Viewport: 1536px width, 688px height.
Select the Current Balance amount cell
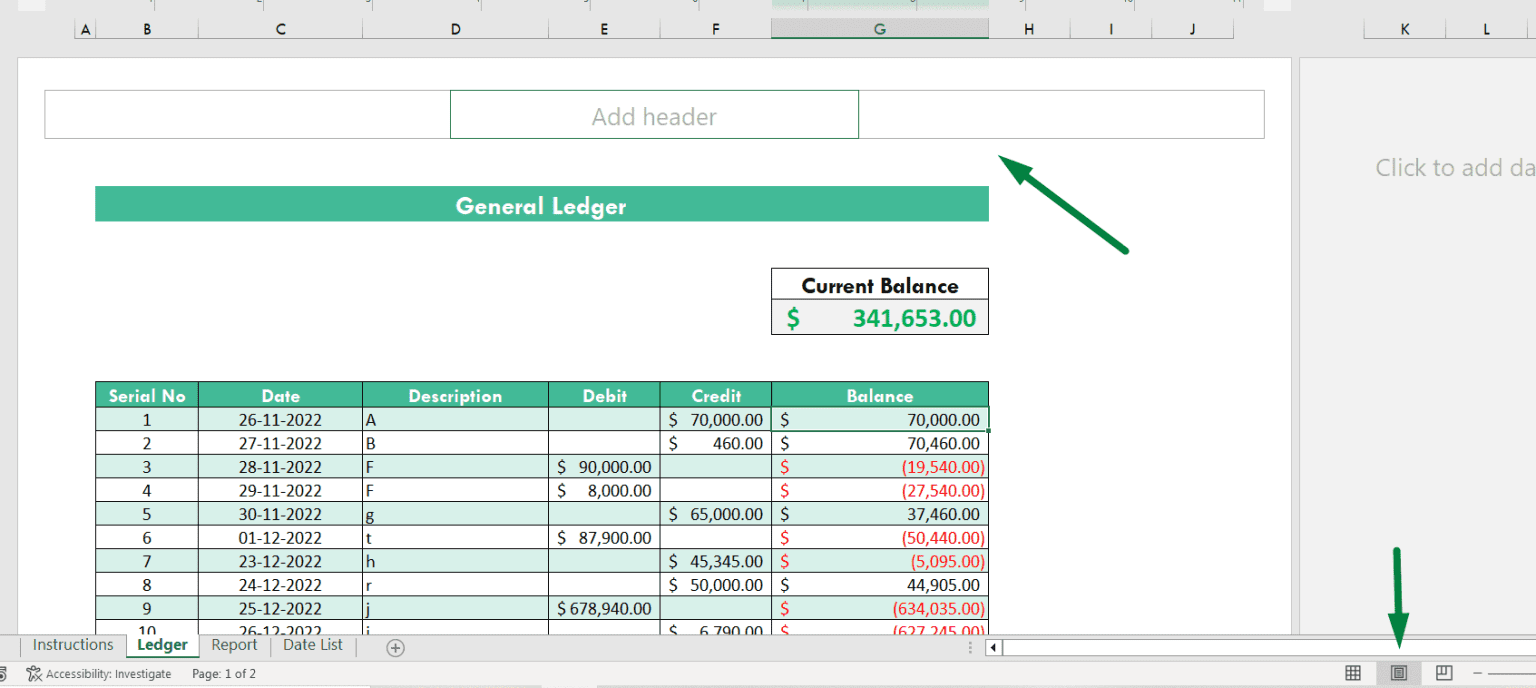879,317
